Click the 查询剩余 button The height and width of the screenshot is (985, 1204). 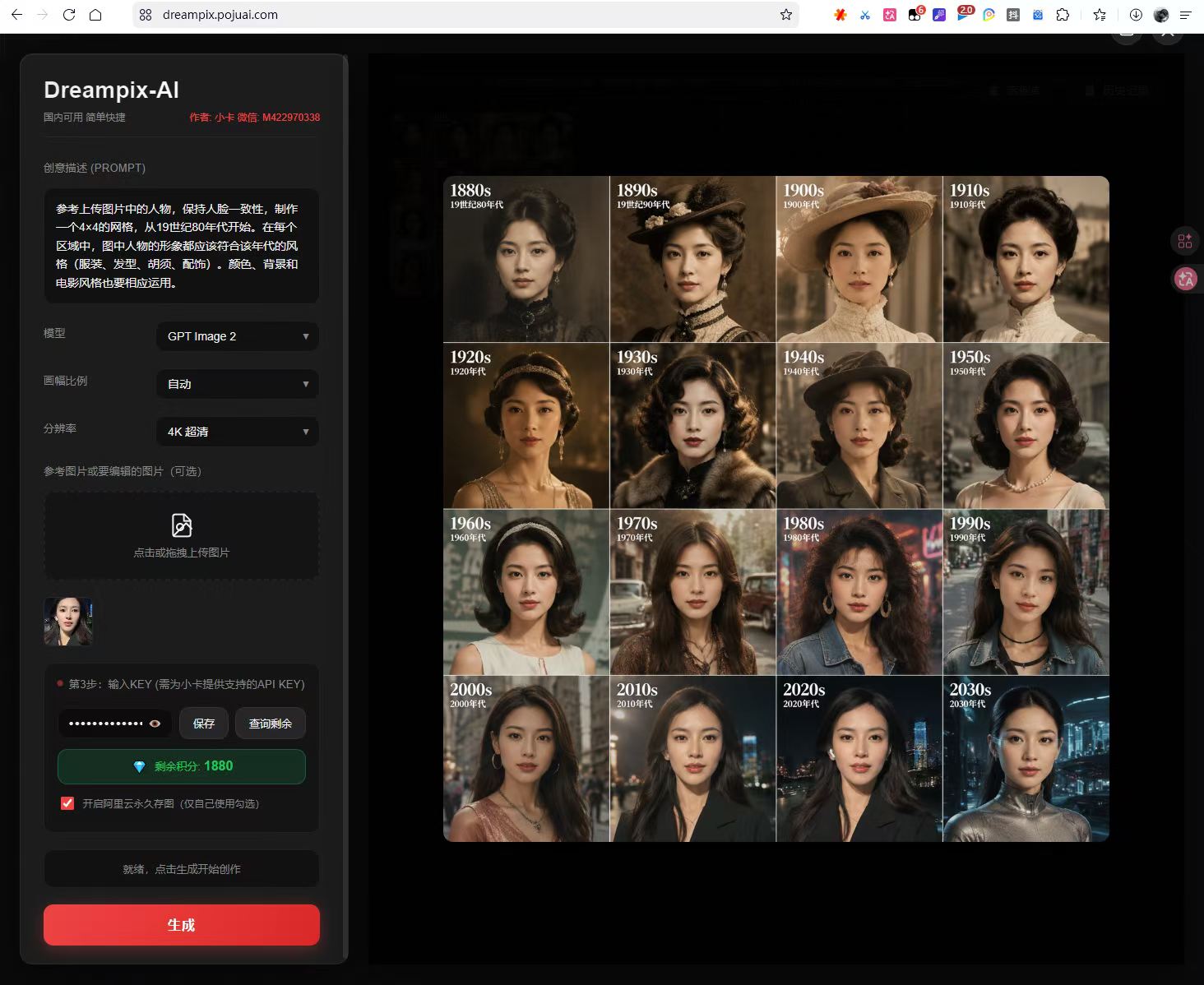(271, 724)
